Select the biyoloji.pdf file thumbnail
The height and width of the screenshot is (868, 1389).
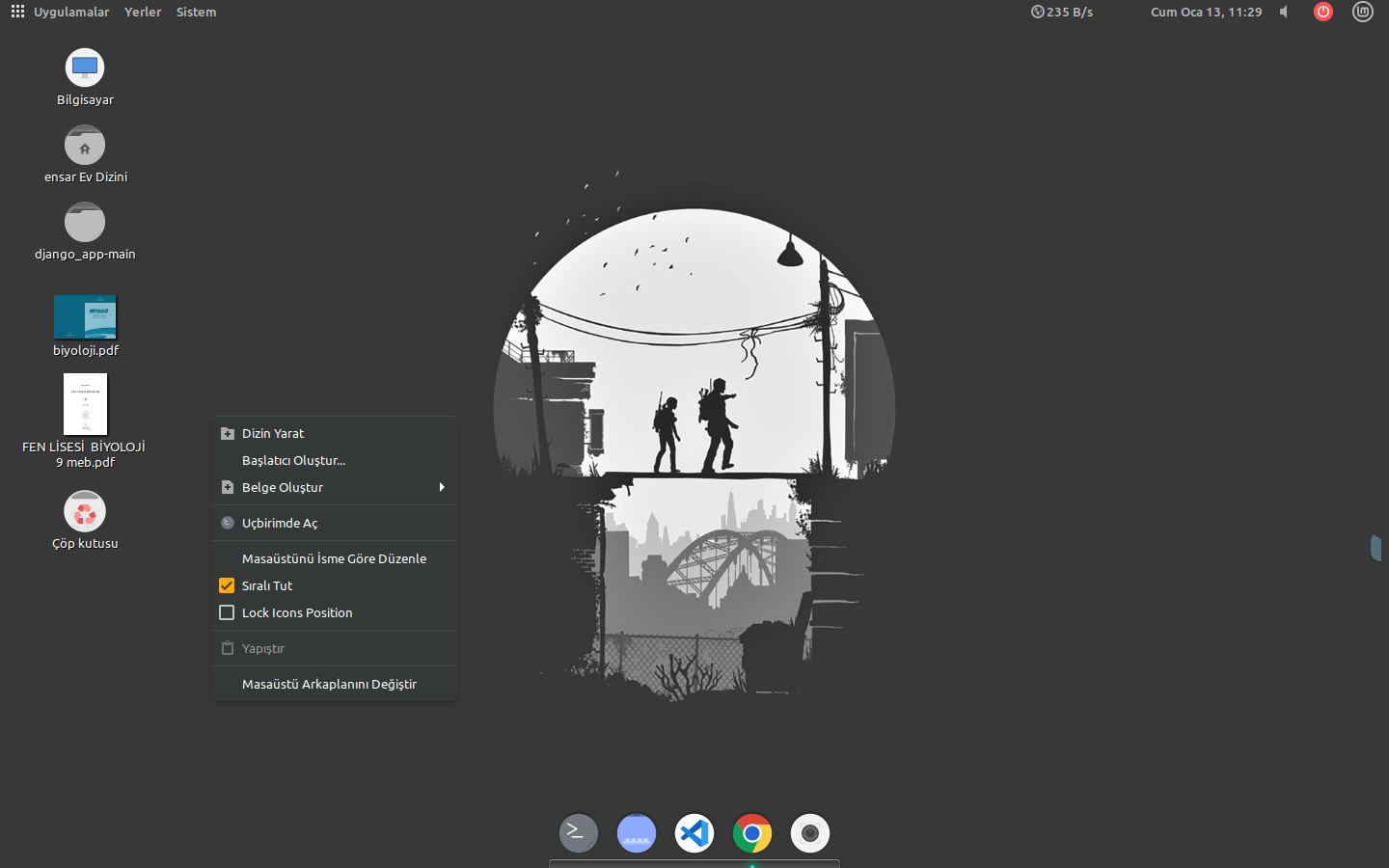pyautogui.click(x=85, y=316)
